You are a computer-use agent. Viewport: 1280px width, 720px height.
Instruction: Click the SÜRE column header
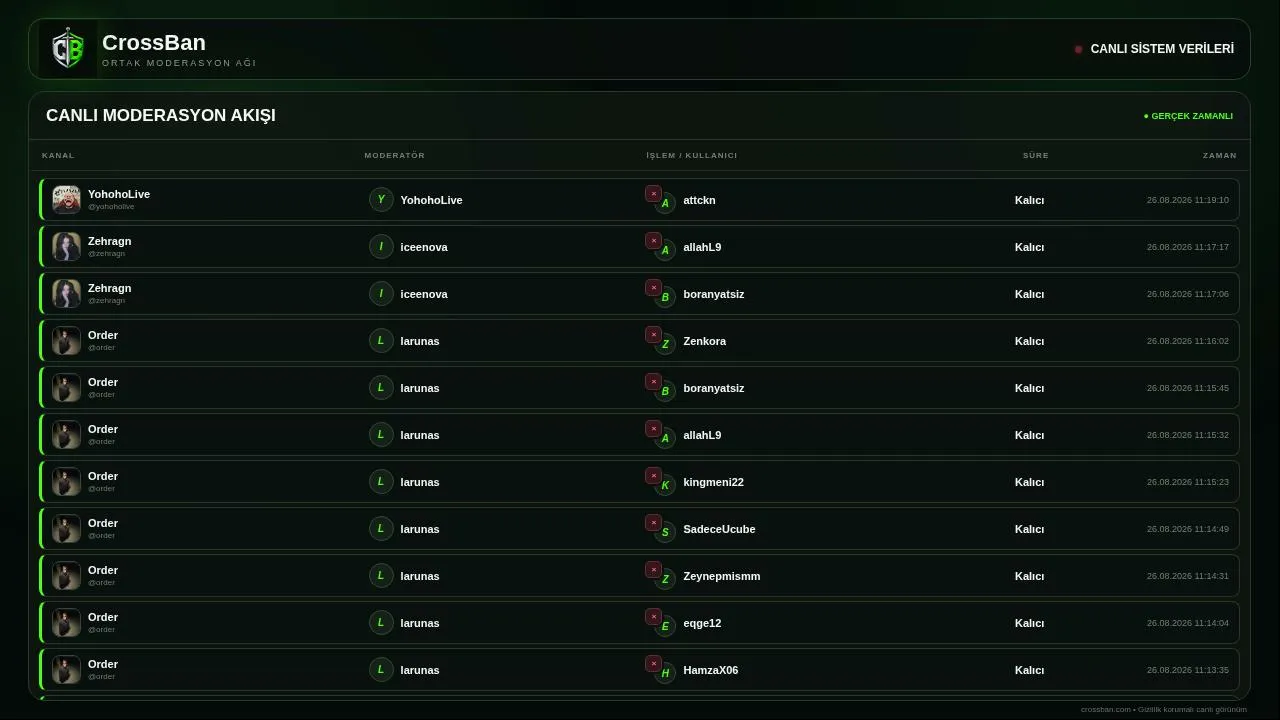click(x=1036, y=155)
